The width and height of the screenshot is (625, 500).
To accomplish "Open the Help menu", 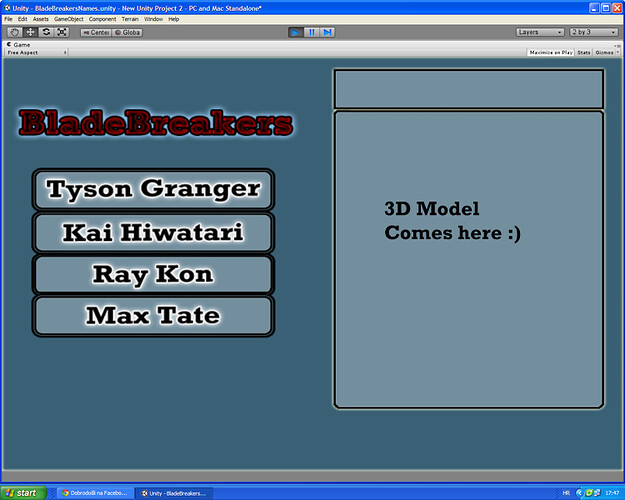I will [x=173, y=19].
